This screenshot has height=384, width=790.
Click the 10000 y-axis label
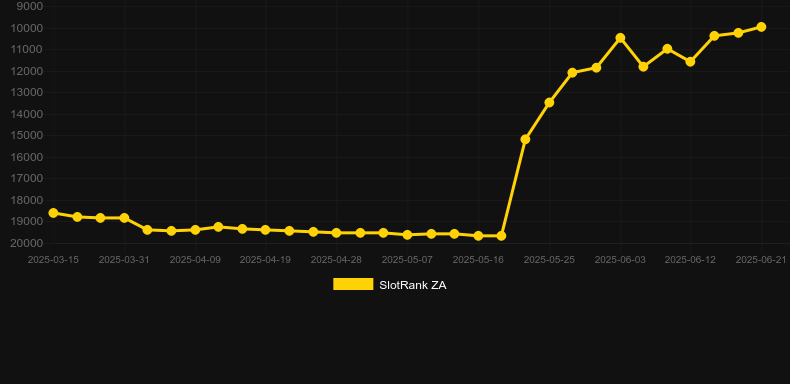(27, 28)
